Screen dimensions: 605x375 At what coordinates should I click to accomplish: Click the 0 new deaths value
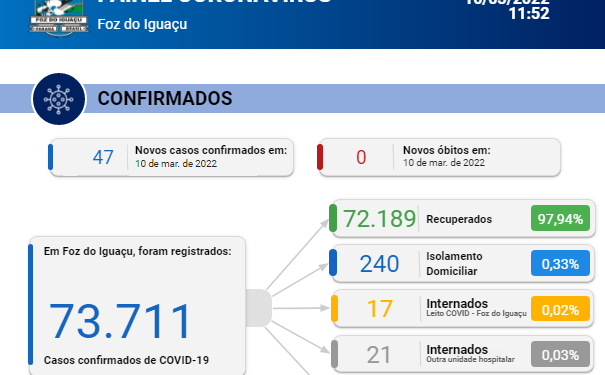point(361,157)
